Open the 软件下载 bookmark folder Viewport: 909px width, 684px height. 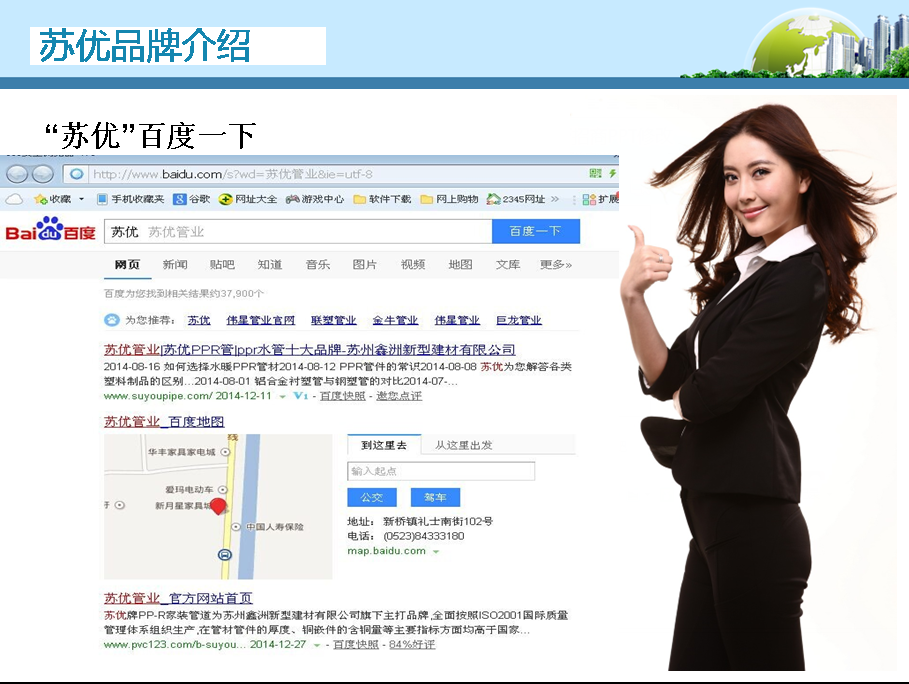pyautogui.click(x=382, y=199)
